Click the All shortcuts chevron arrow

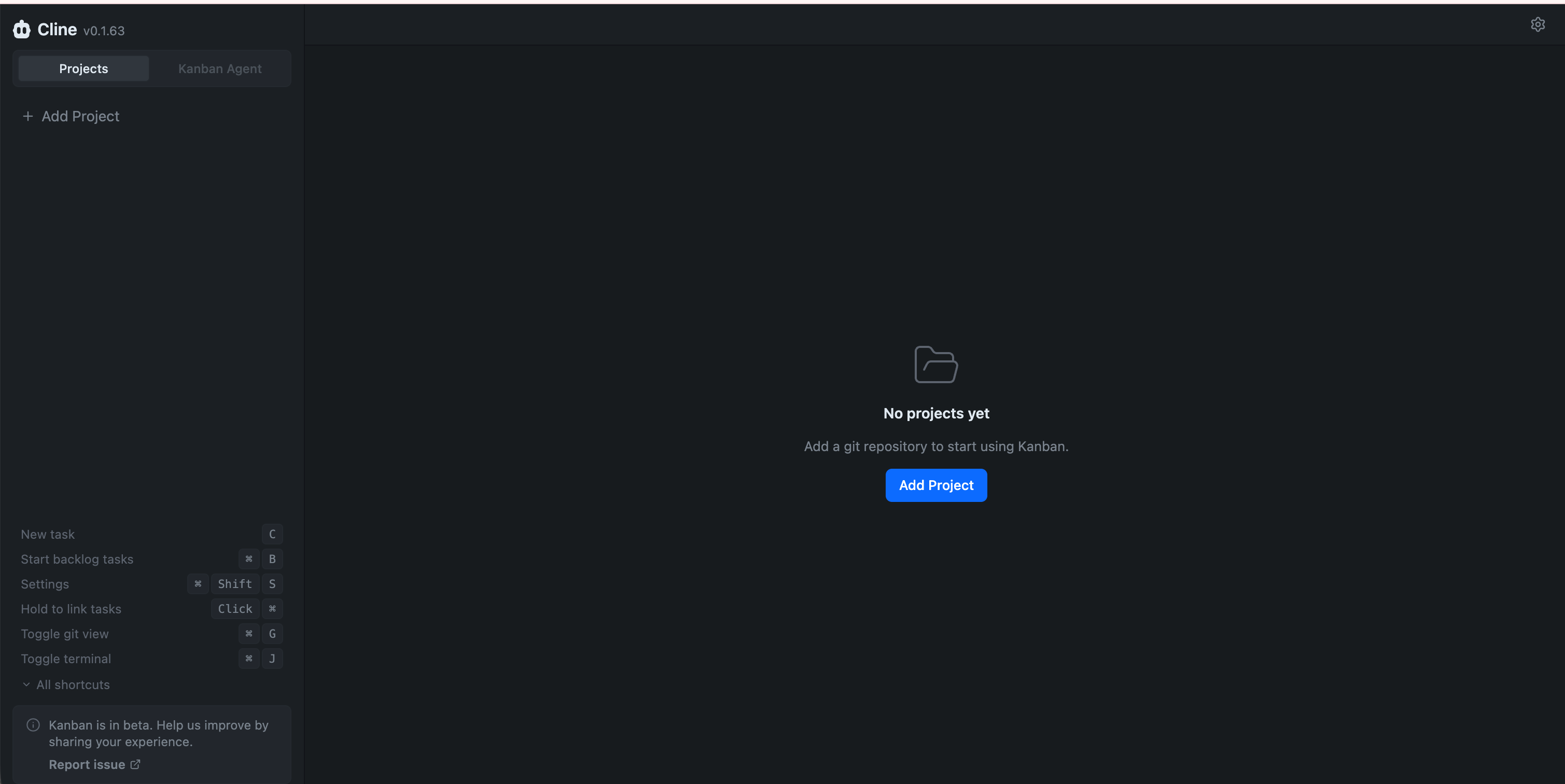pos(26,684)
